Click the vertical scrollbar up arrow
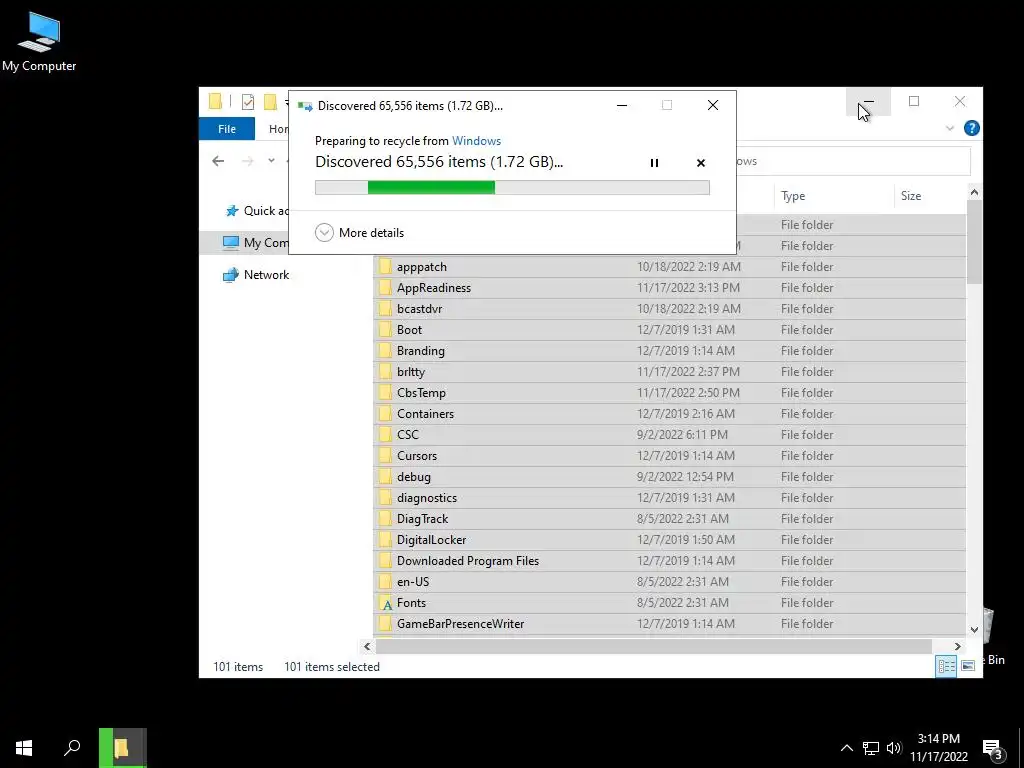Image resolution: width=1024 pixels, height=768 pixels. 974,192
